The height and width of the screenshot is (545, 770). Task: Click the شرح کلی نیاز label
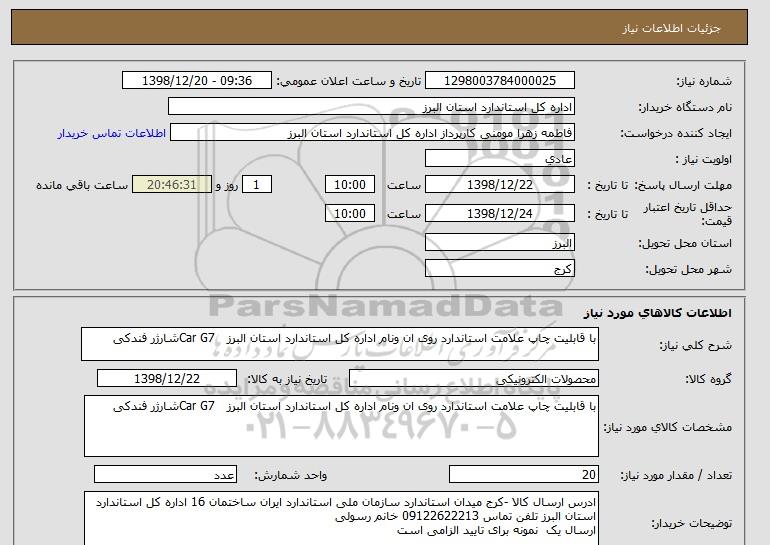[x=695, y=345]
